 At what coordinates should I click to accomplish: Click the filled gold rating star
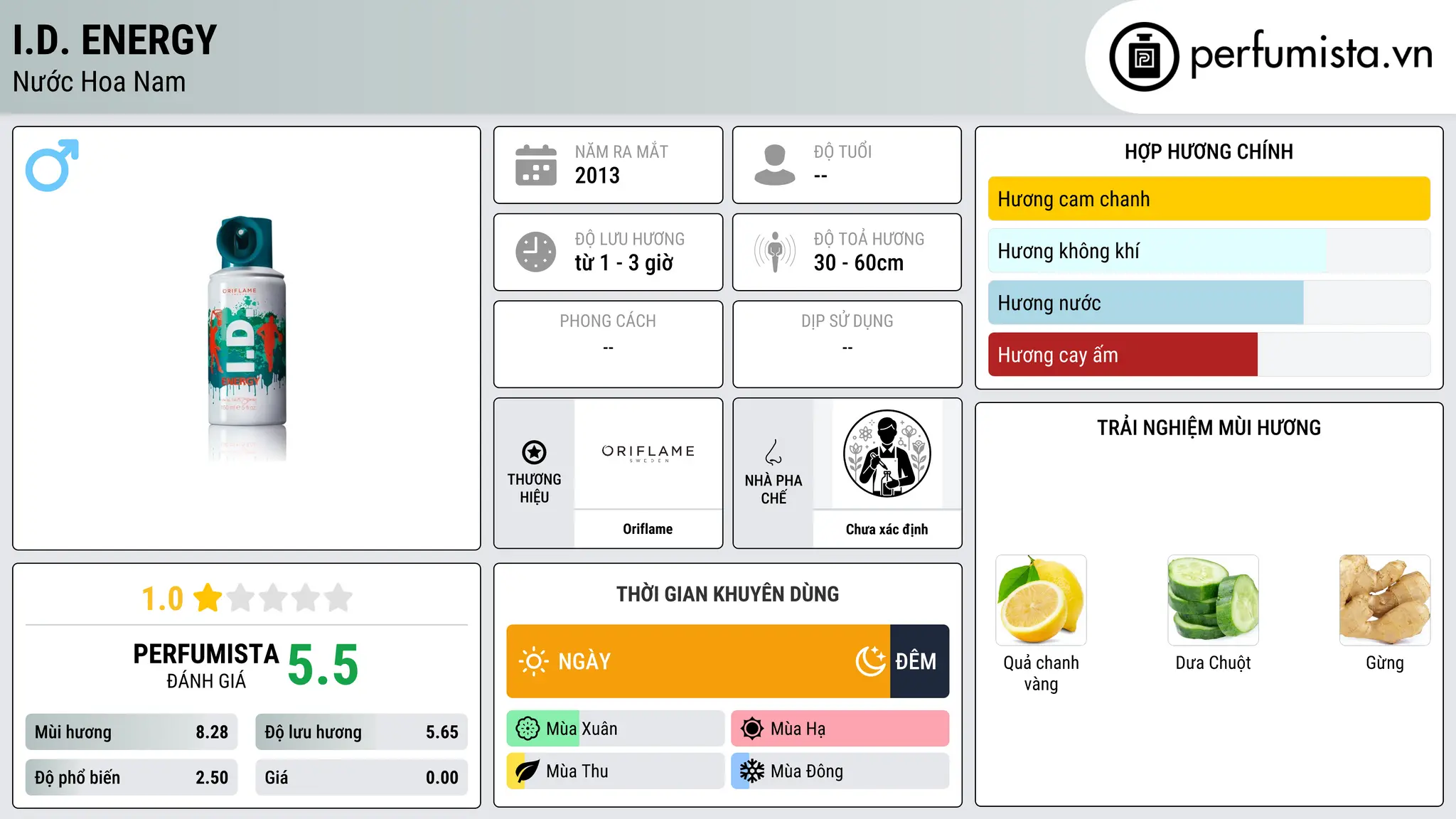(208, 598)
